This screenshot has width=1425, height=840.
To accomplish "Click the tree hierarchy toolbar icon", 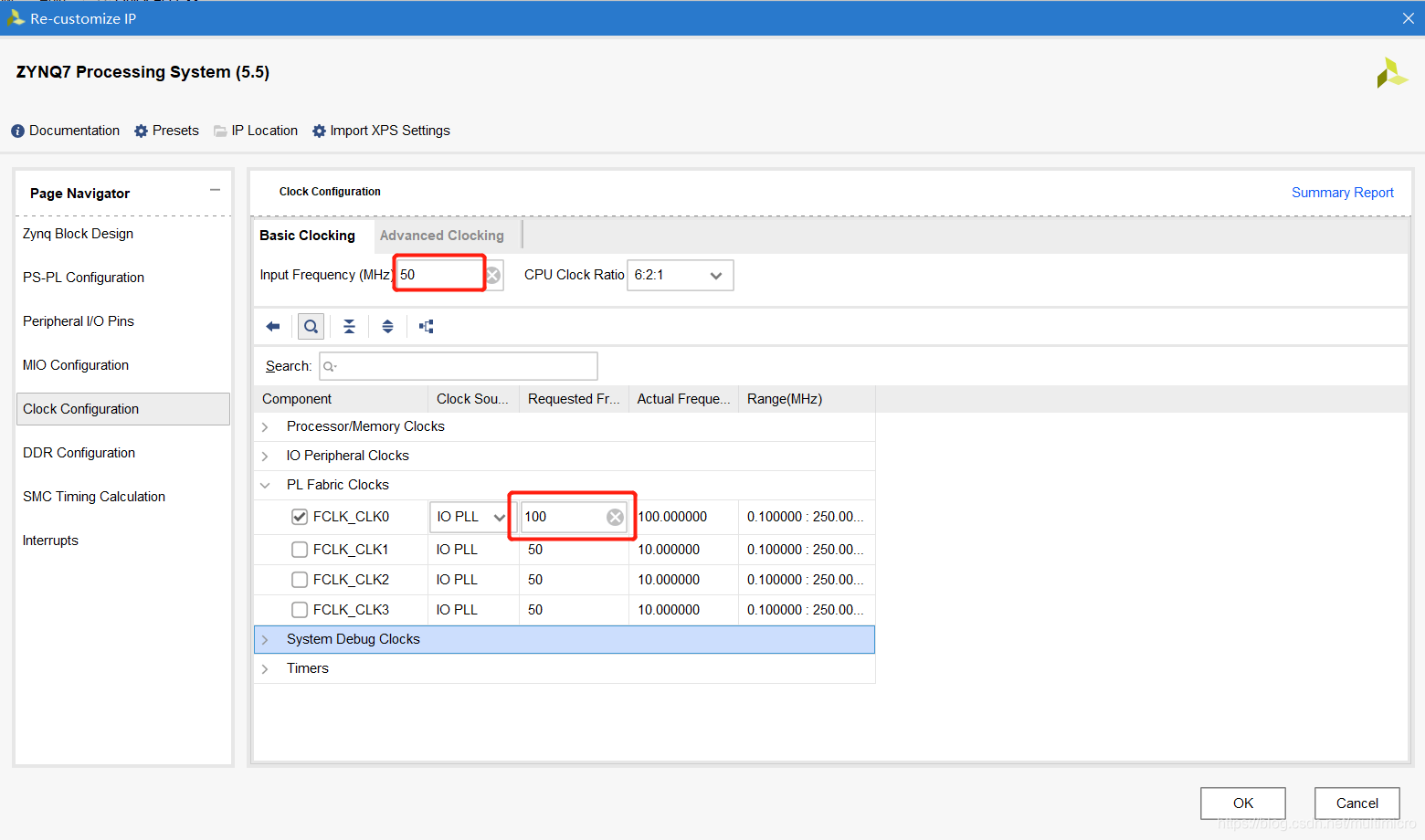I will (x=426, y=326).
